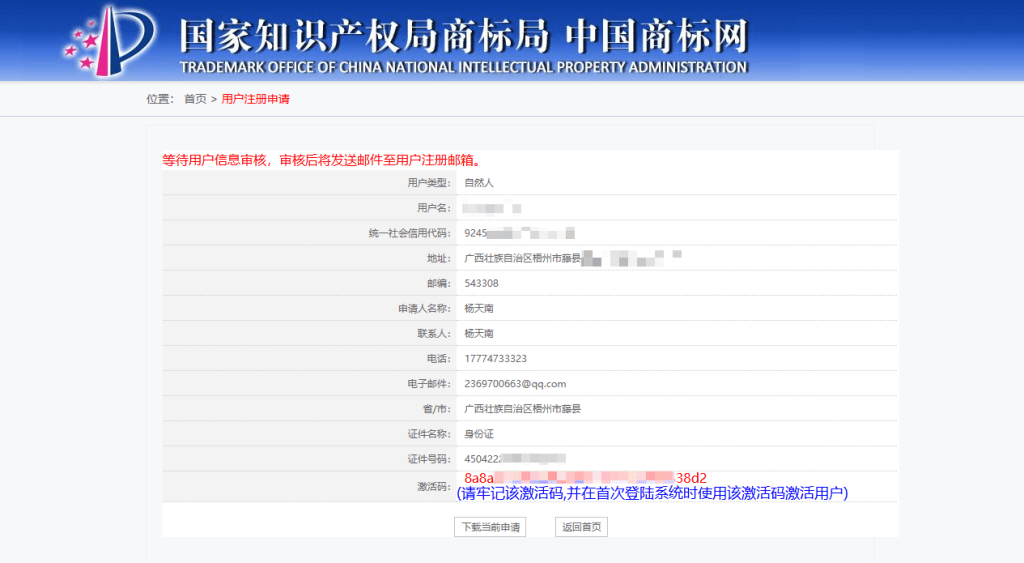Click the site title 国家知识产权局商标局 中国商标网
Screen dimensions: 1024x563
[463, 36]
